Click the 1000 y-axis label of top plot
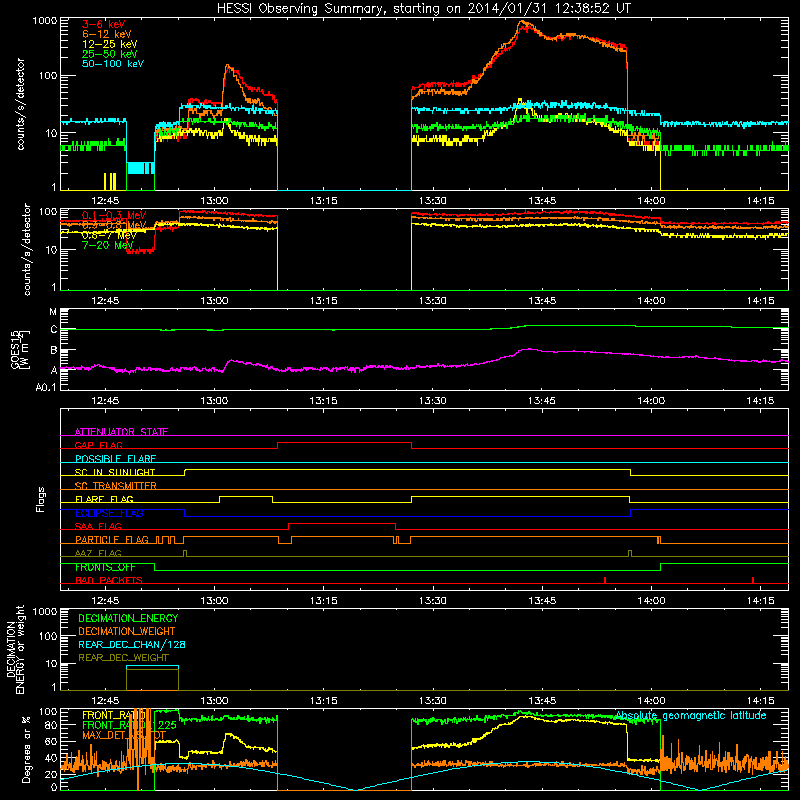This screenshot has height=800, width=800. 45,21
